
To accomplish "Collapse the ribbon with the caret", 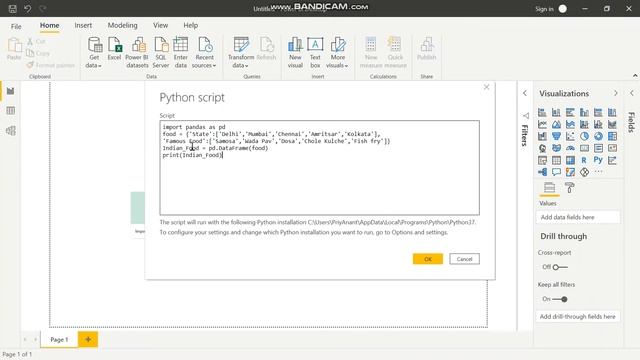I will 635,76.
